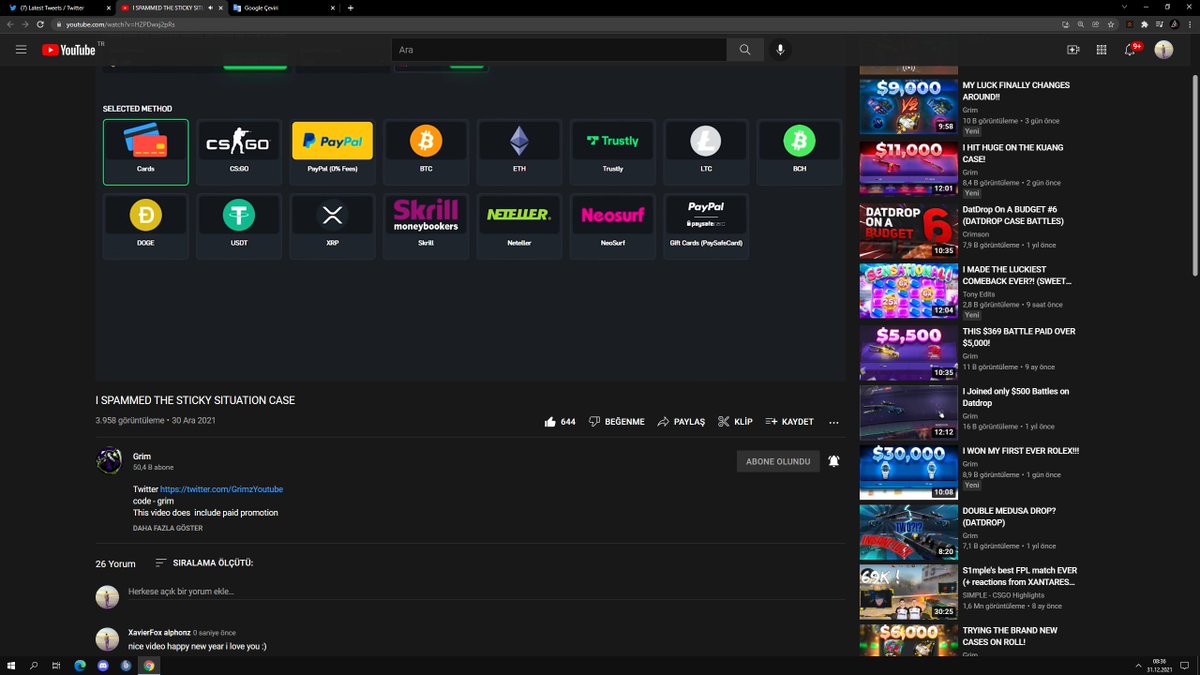Open commenter XavierFox alphonz's name
This screenshot has width=1200, height=675.
click(x=159, y=632)
